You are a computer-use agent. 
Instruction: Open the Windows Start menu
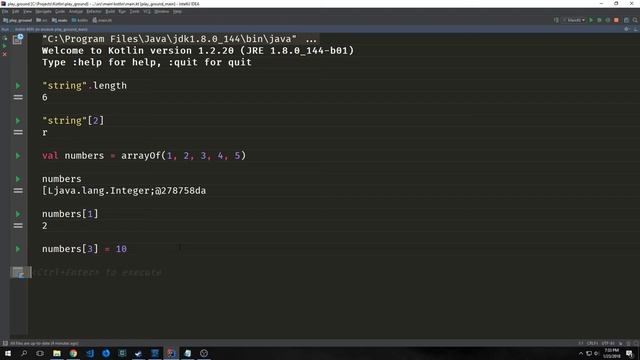(x=8, y=353)
